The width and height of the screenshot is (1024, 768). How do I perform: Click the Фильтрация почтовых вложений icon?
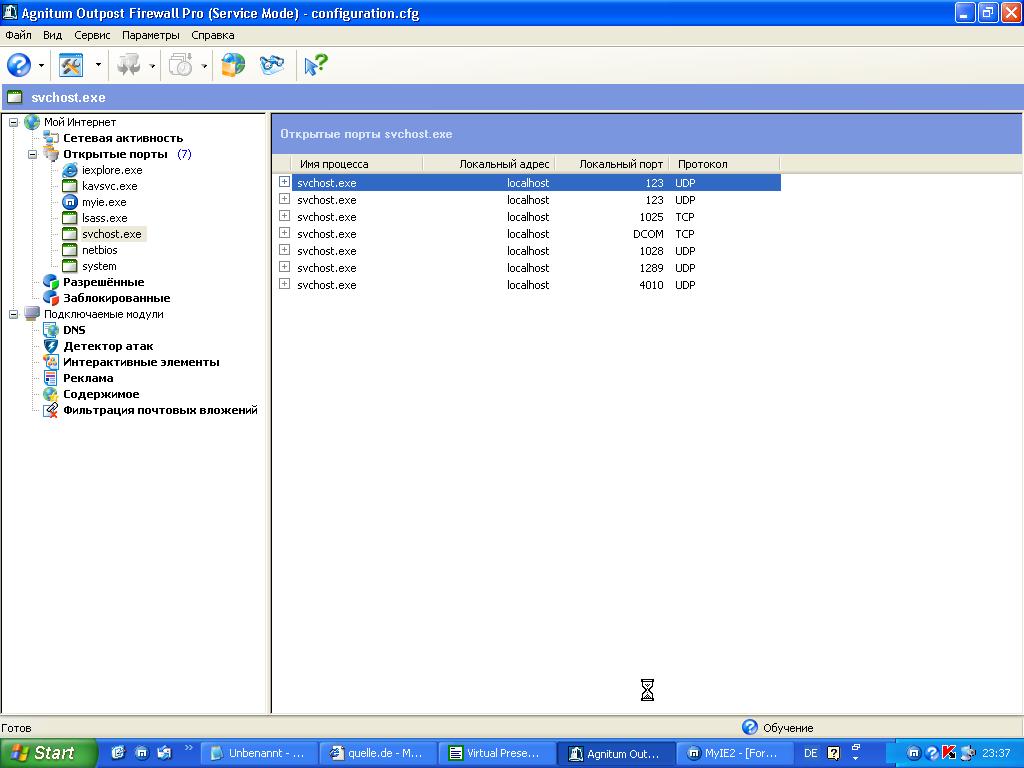[x=51, y=410]
